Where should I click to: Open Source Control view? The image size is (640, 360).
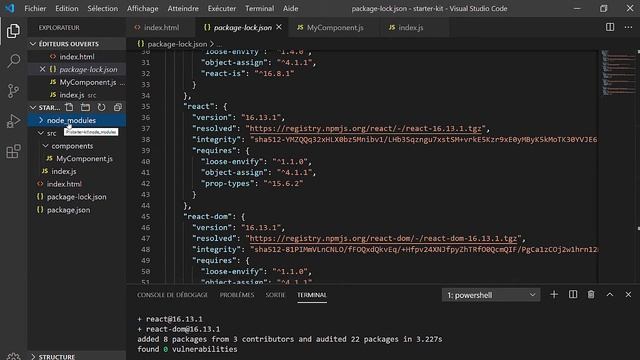pyautogui.click(x=13, y=91)
